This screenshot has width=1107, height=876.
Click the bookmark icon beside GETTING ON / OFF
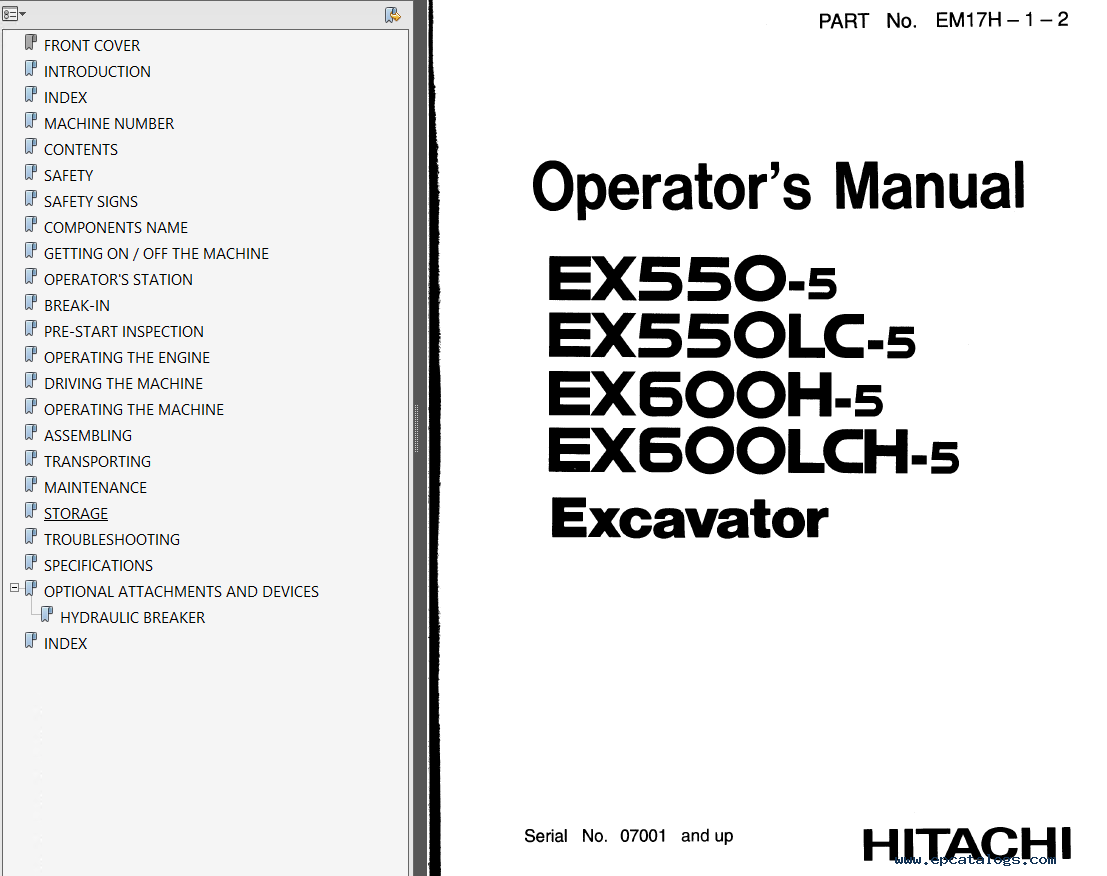coord(30,251)
